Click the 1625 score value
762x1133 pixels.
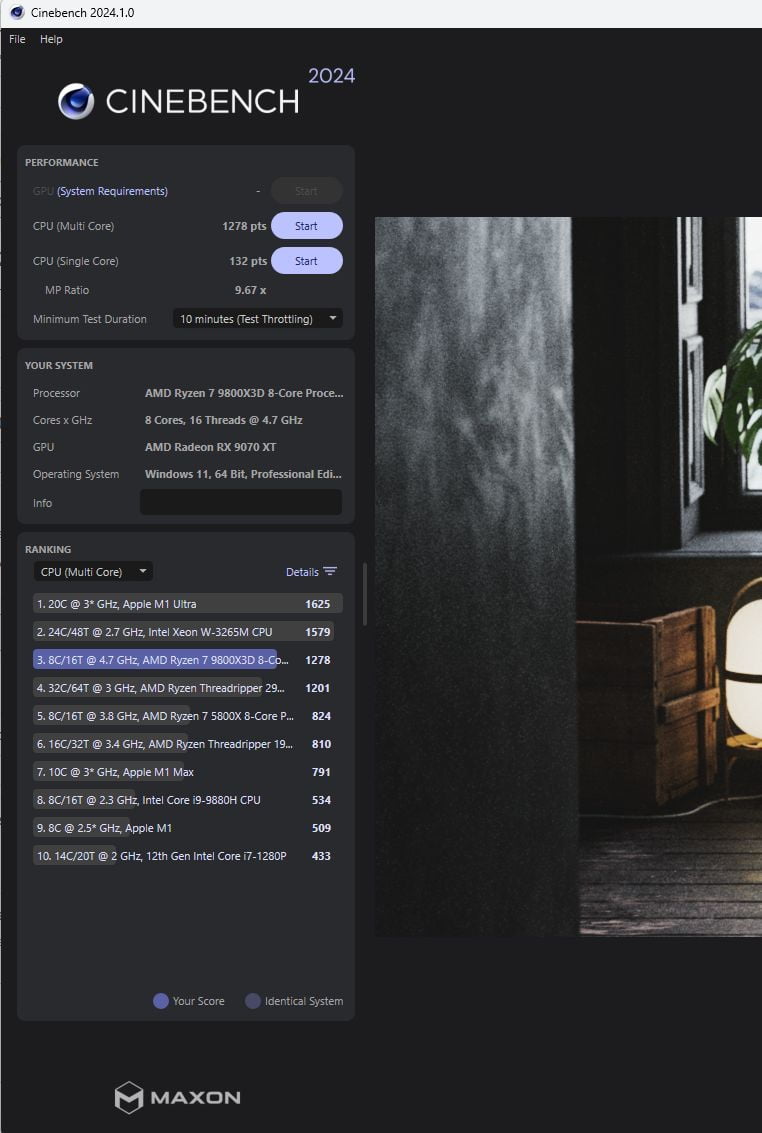point(318,604)
